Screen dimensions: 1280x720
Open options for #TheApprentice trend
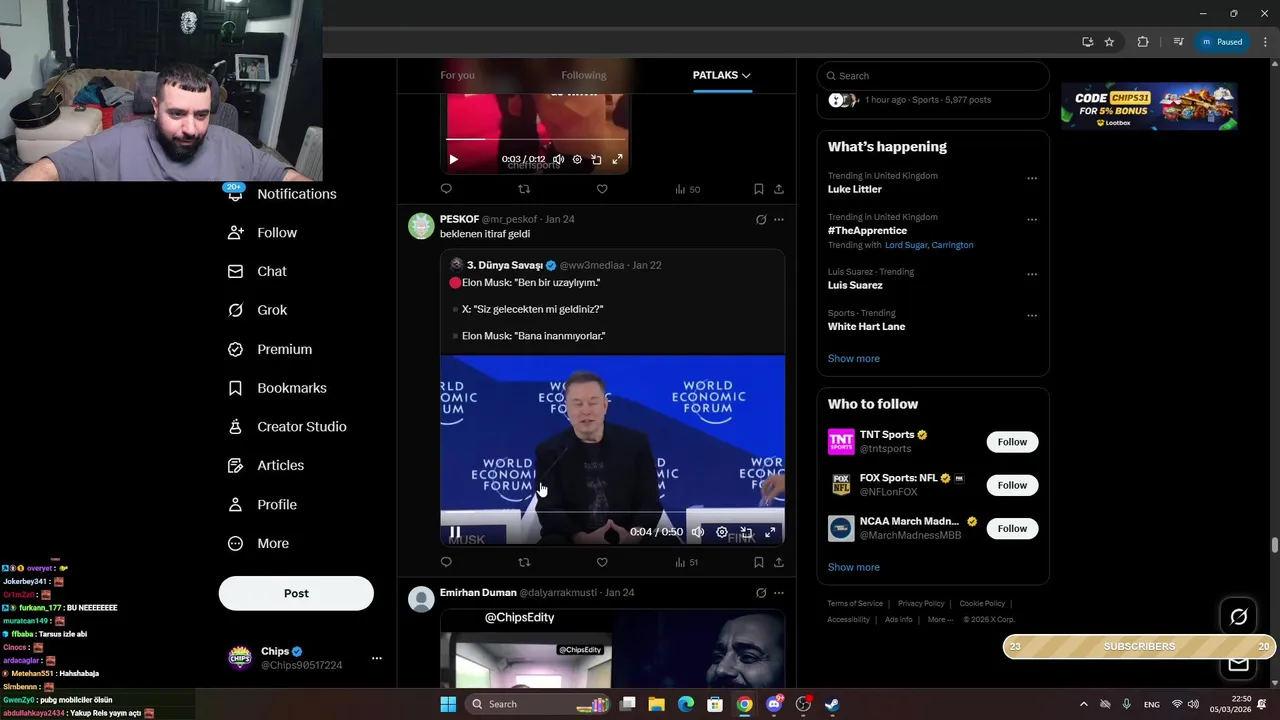(1032, 220)
